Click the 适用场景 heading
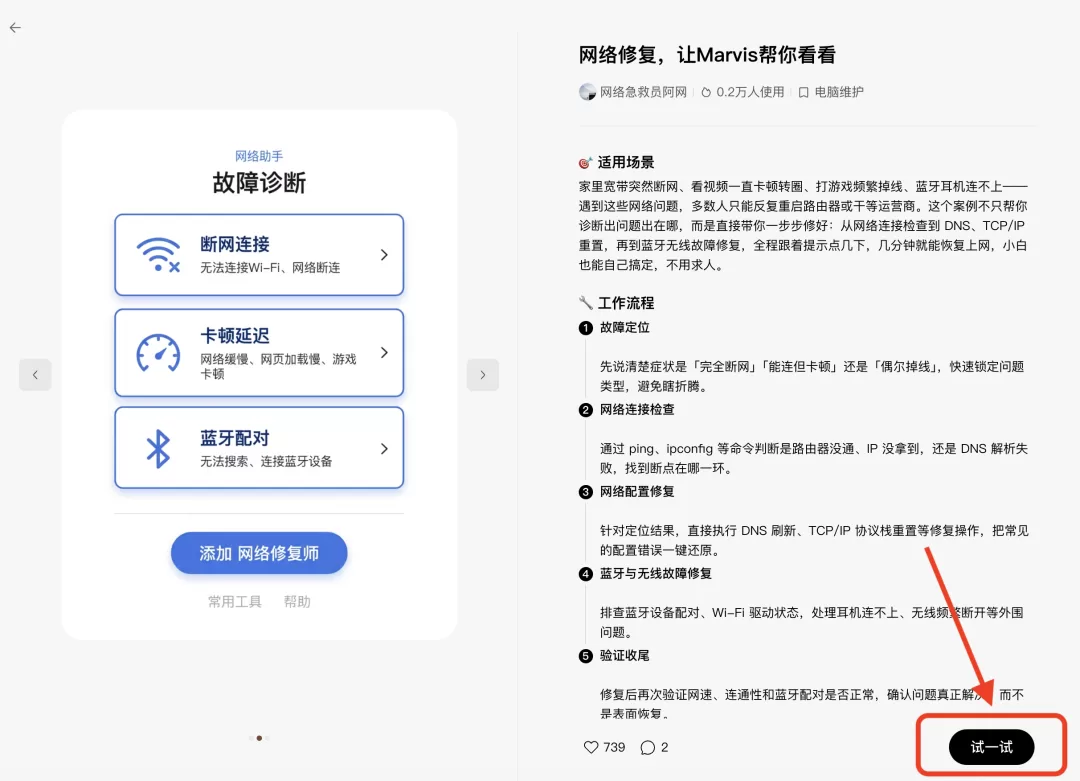 point(626,163)
